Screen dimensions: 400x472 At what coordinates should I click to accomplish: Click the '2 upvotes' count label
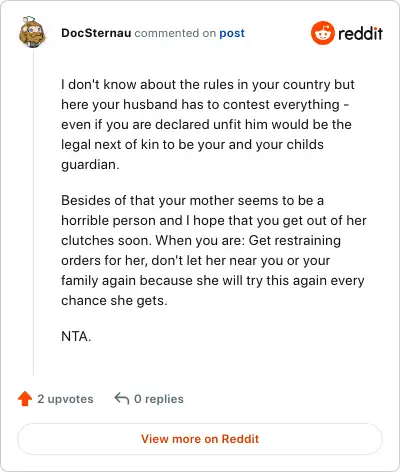pyautogui.click(x=65, y=399)
